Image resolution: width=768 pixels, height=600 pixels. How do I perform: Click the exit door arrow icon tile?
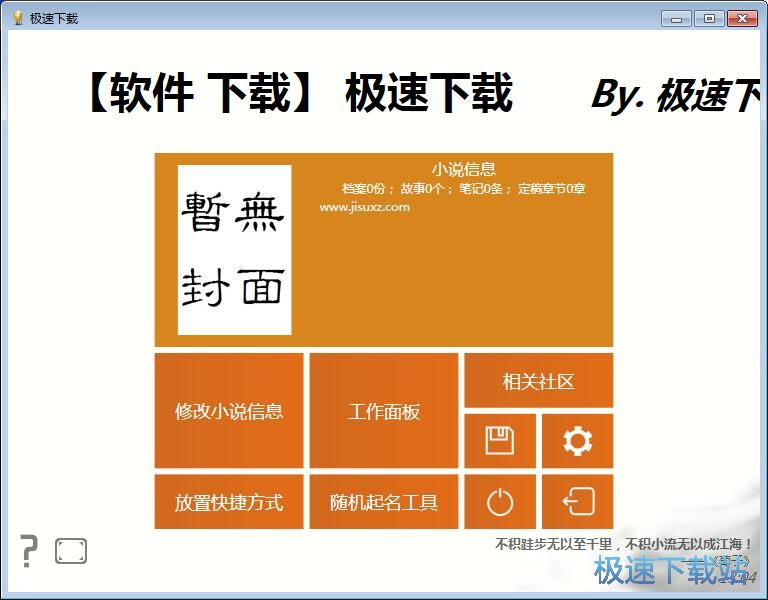coord(577,501)
